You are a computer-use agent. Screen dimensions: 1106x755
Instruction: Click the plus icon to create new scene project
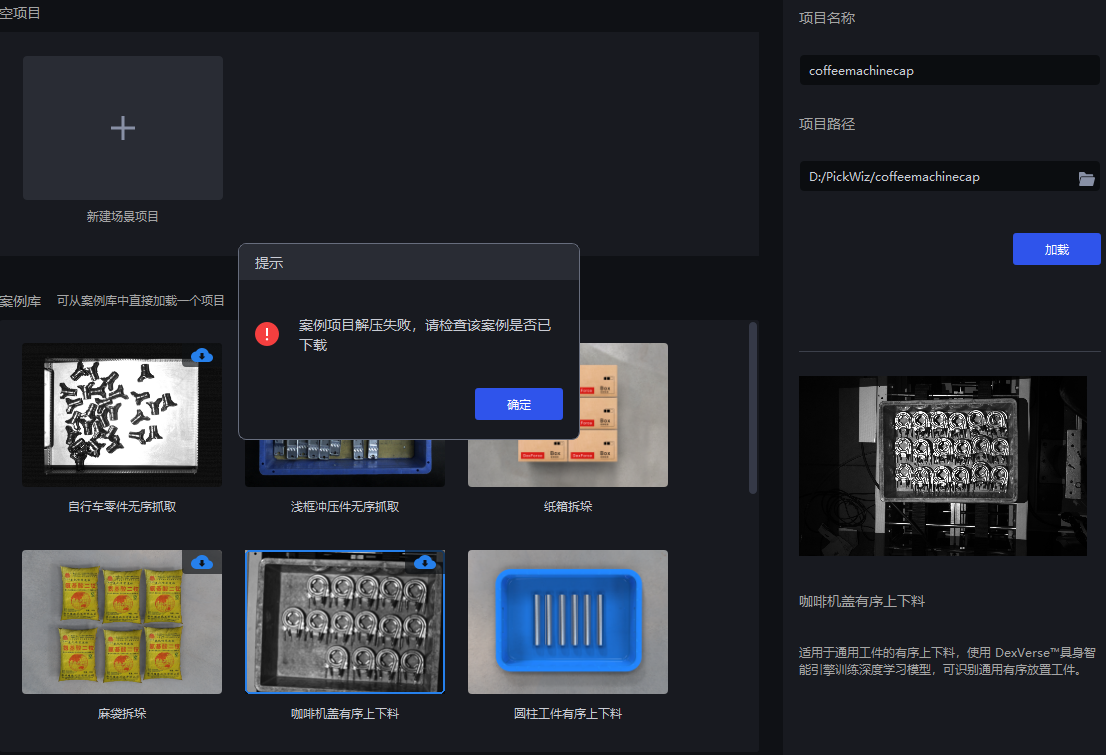tap(122, 128)
